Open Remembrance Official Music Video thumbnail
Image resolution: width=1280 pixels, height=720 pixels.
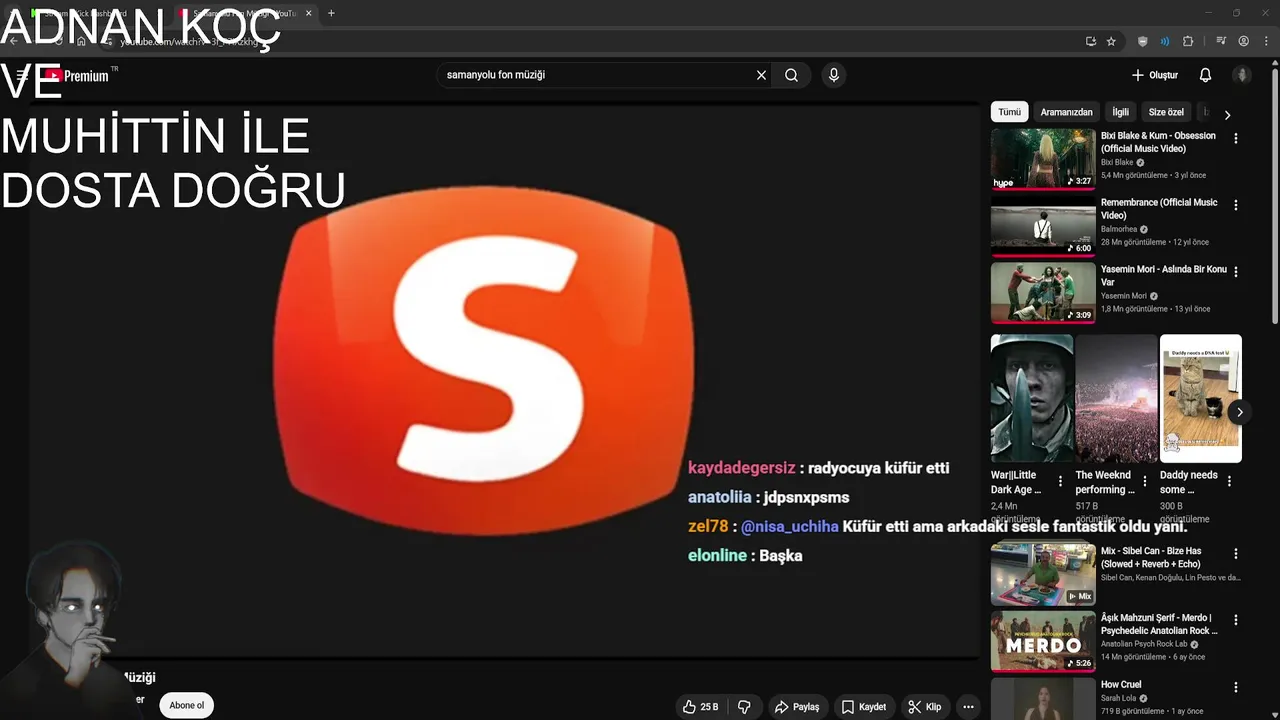[1043, 225]
